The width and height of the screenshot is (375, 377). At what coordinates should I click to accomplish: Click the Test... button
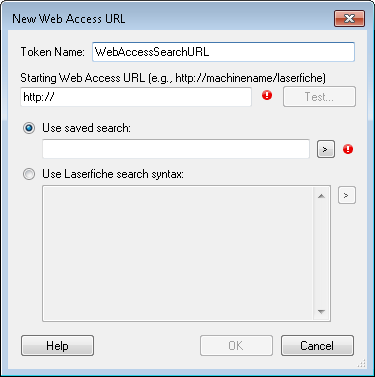point(319,97)
